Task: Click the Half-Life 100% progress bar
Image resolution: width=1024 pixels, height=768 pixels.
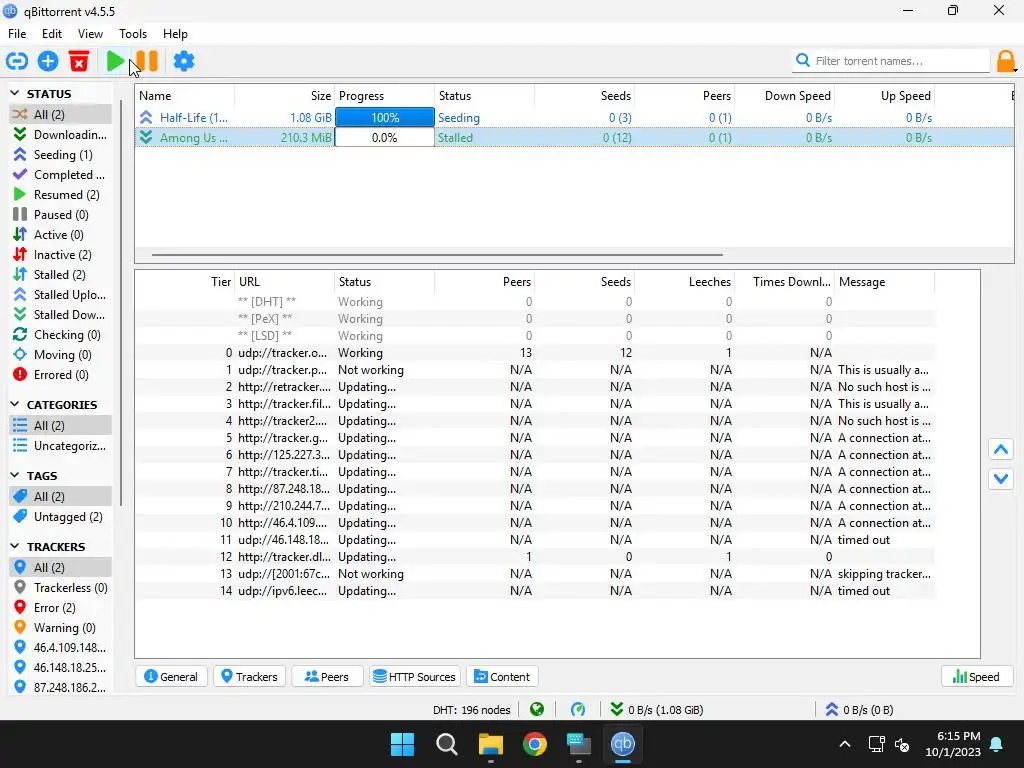Action: pos(385,118)
